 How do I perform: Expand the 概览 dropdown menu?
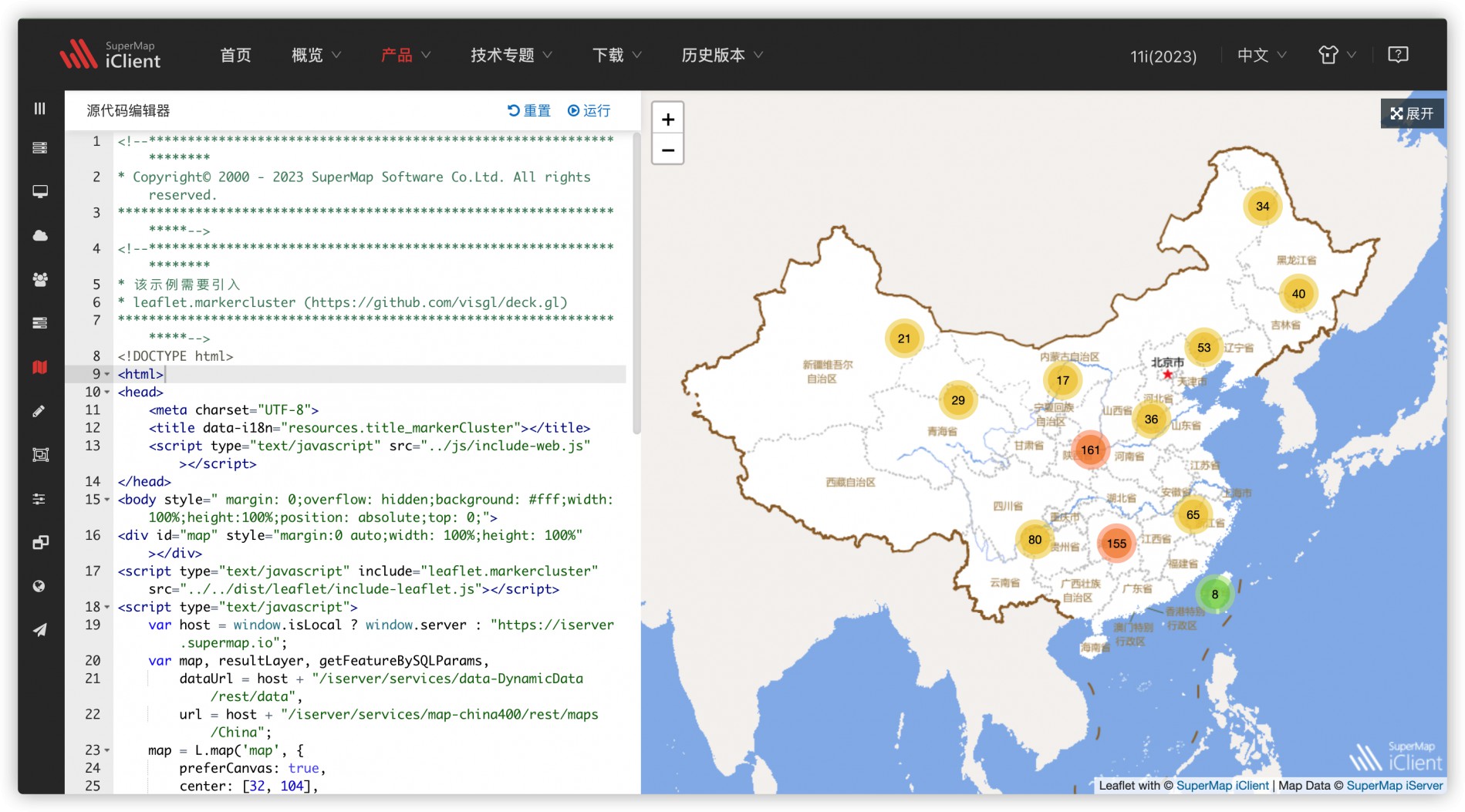[316, 55]
